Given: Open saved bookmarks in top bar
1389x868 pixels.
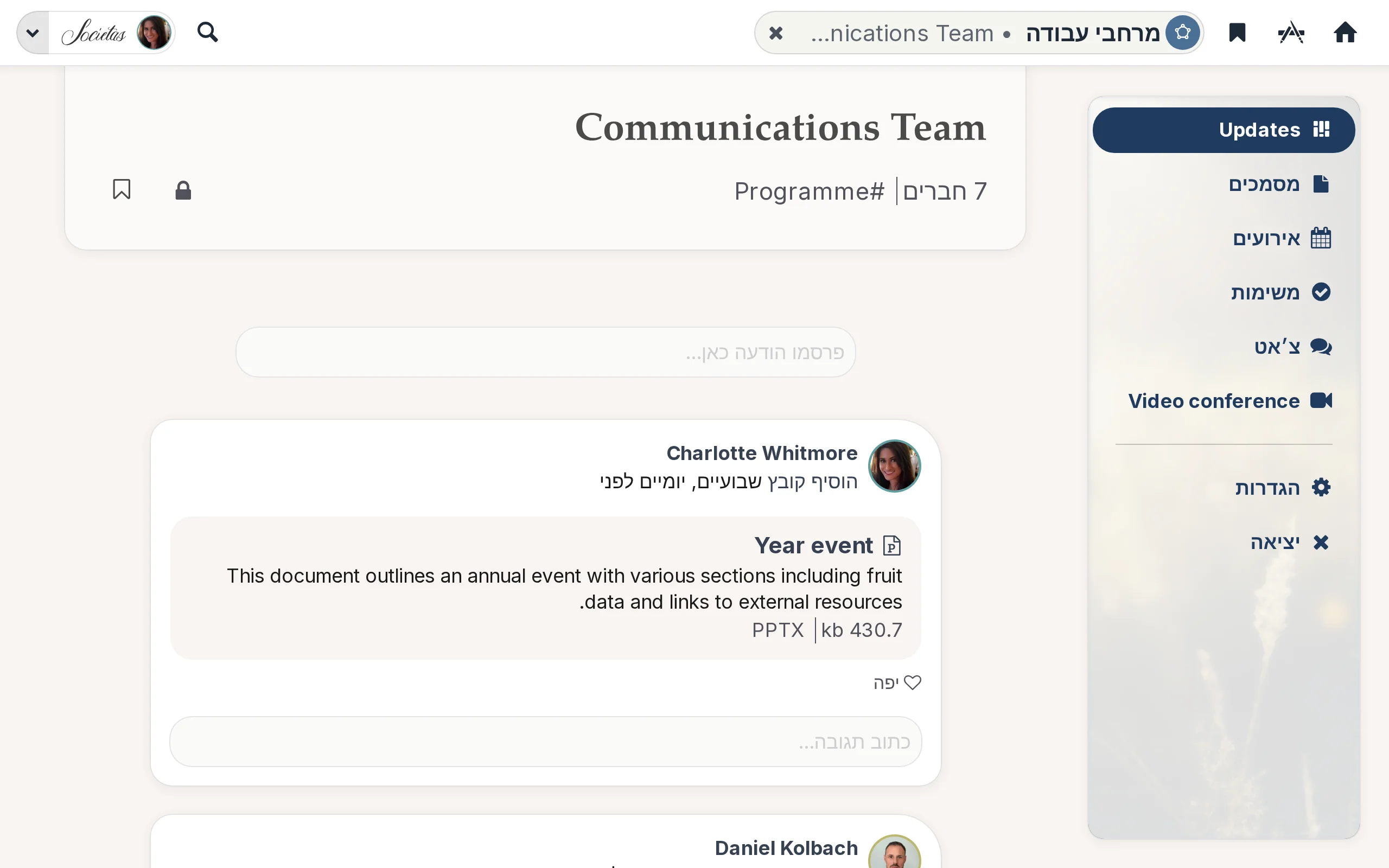Looking at the screenshot, I should (x=1238, y=33).
